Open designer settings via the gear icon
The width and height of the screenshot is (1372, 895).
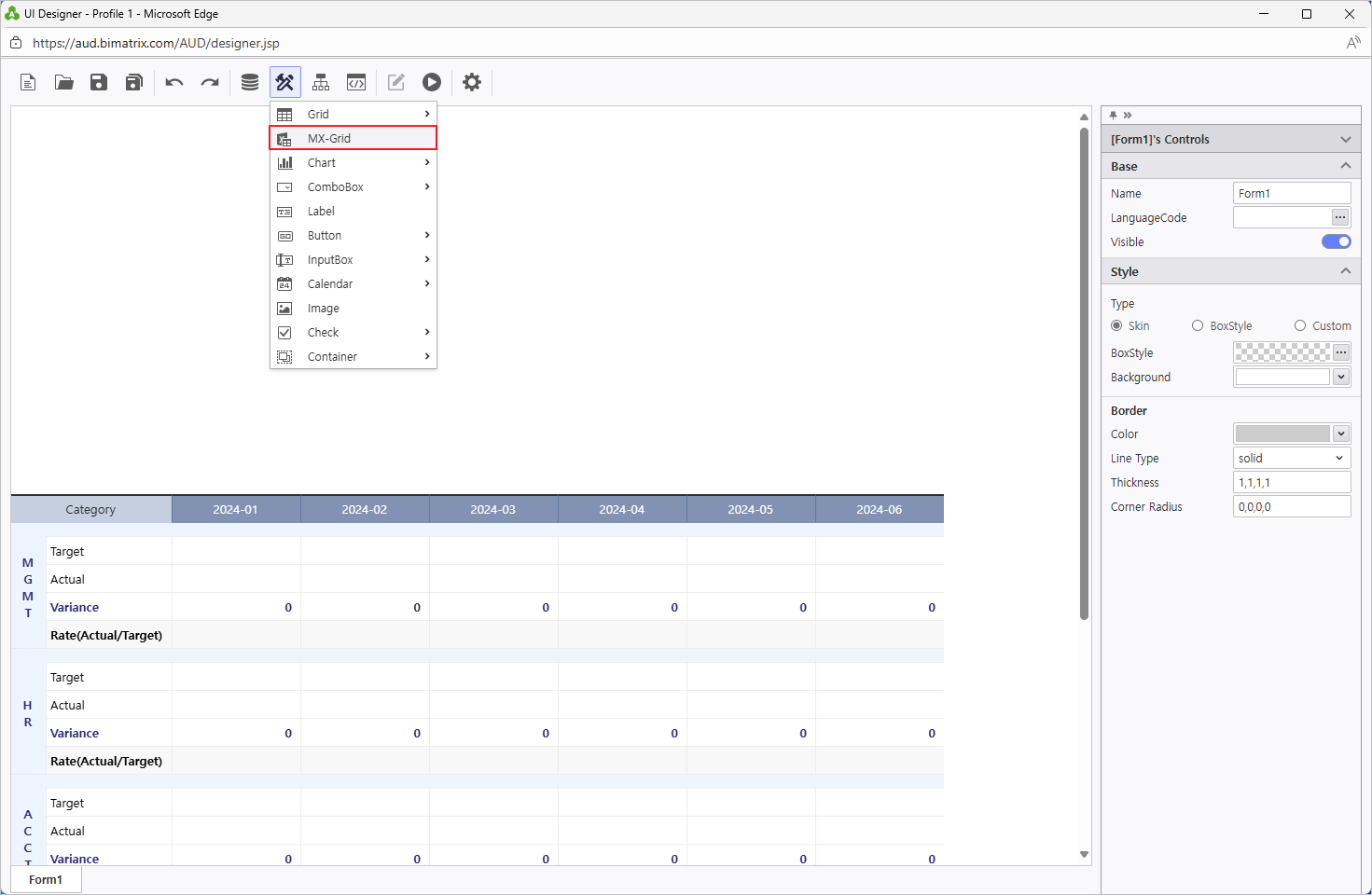(x=471, y=82)
